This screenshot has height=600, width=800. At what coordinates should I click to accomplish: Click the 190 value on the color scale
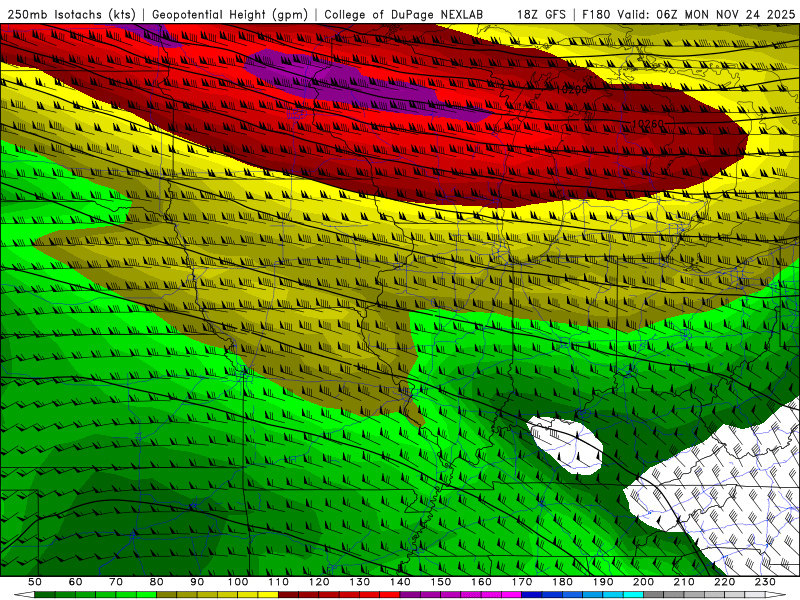pos(603,582)
